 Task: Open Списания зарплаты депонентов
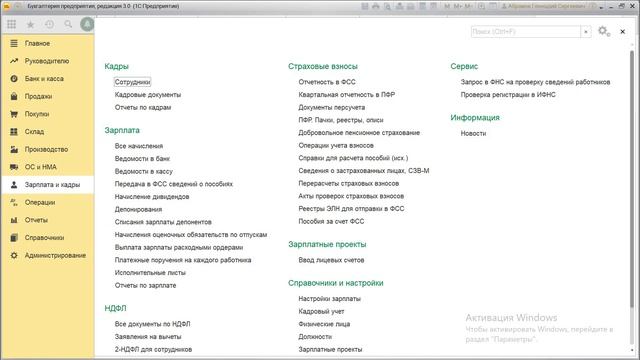(163, 222)
